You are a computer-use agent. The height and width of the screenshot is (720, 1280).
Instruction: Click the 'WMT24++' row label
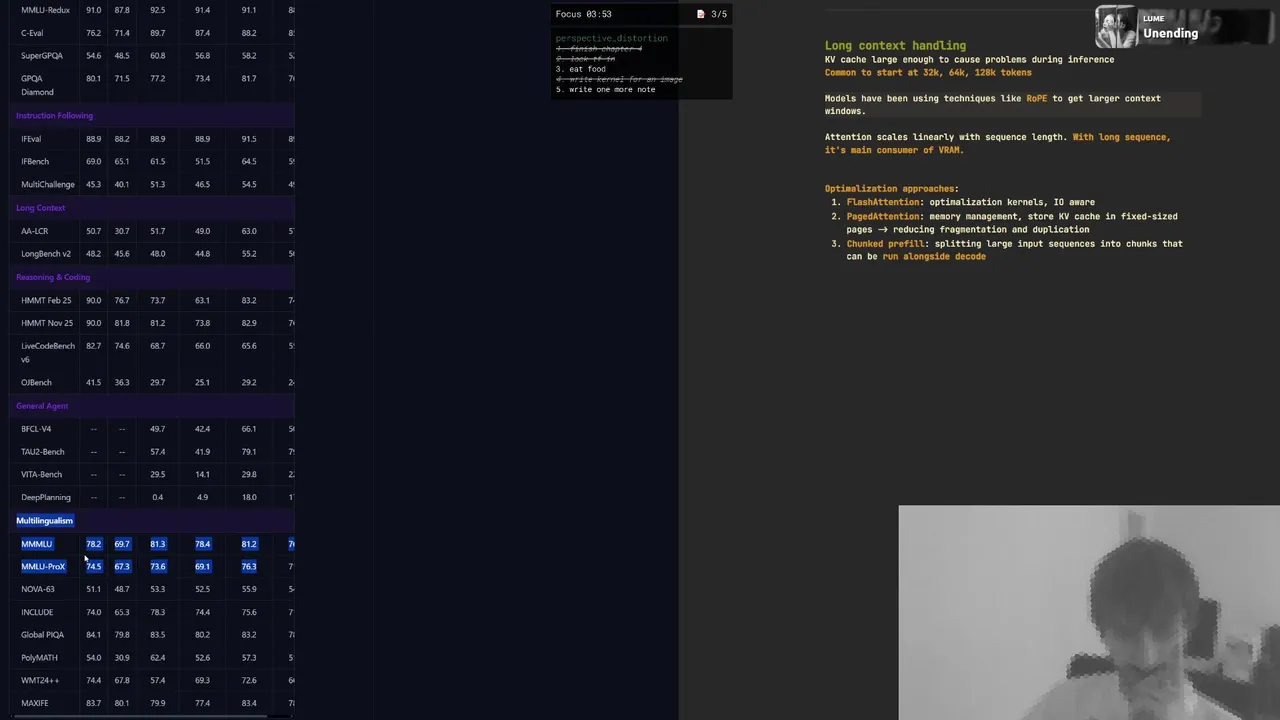click(40, 681)
